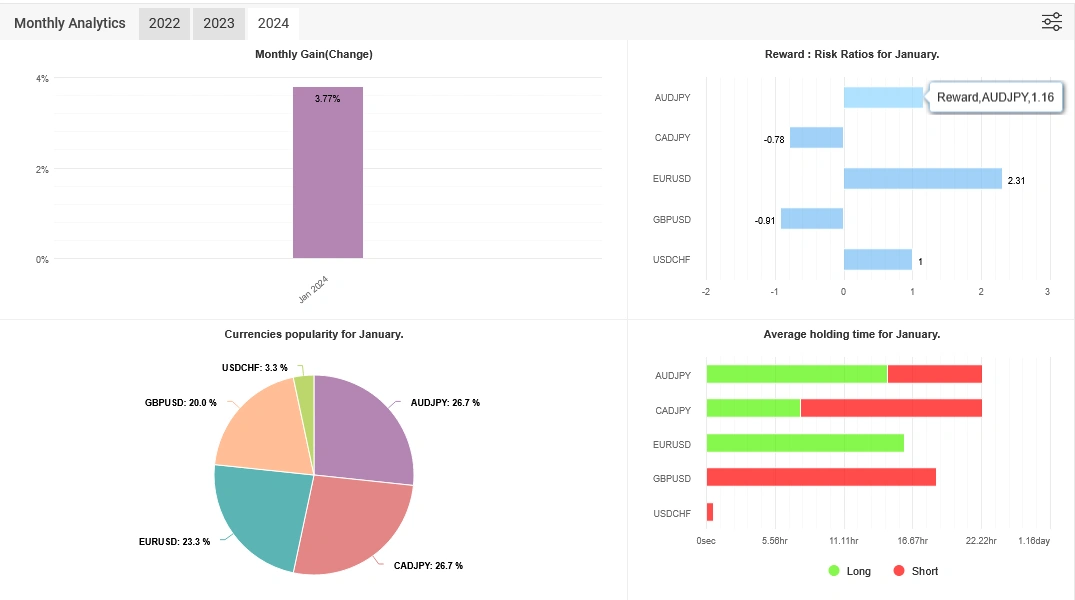
Task: Click the GBPUSD red short holding bar
Action: [x=821, y=477]
